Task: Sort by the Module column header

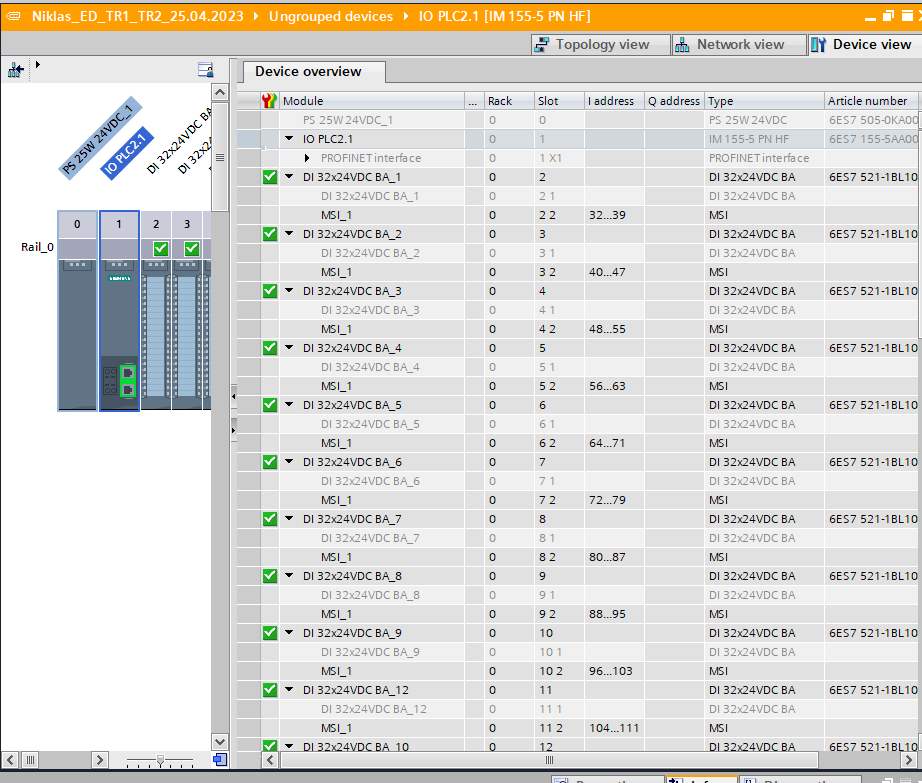Action: coord(372,101)
